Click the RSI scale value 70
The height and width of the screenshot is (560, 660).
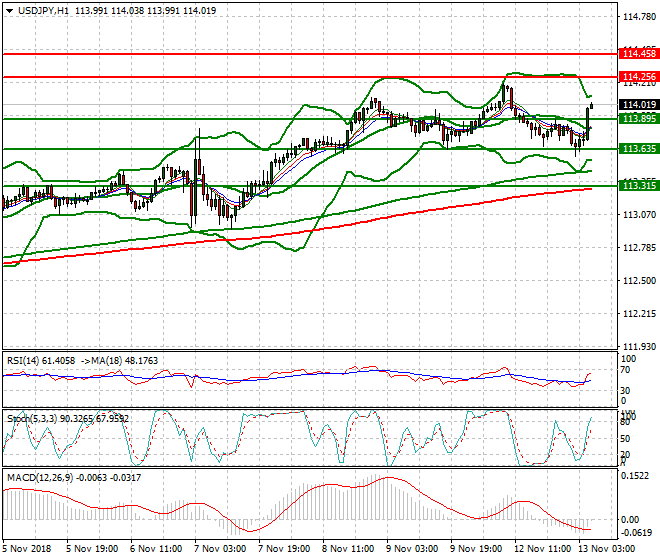tap(625, 370)
